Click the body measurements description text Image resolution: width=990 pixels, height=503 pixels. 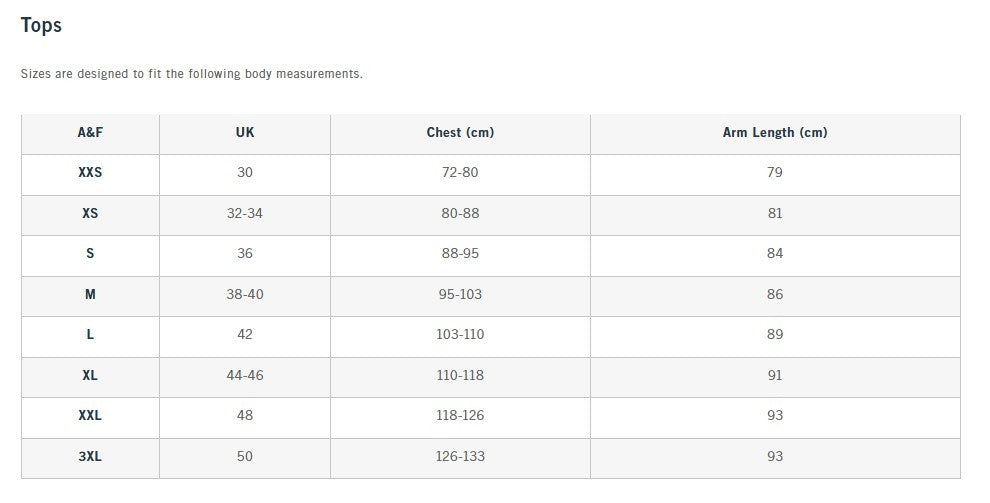pos(191,74)
